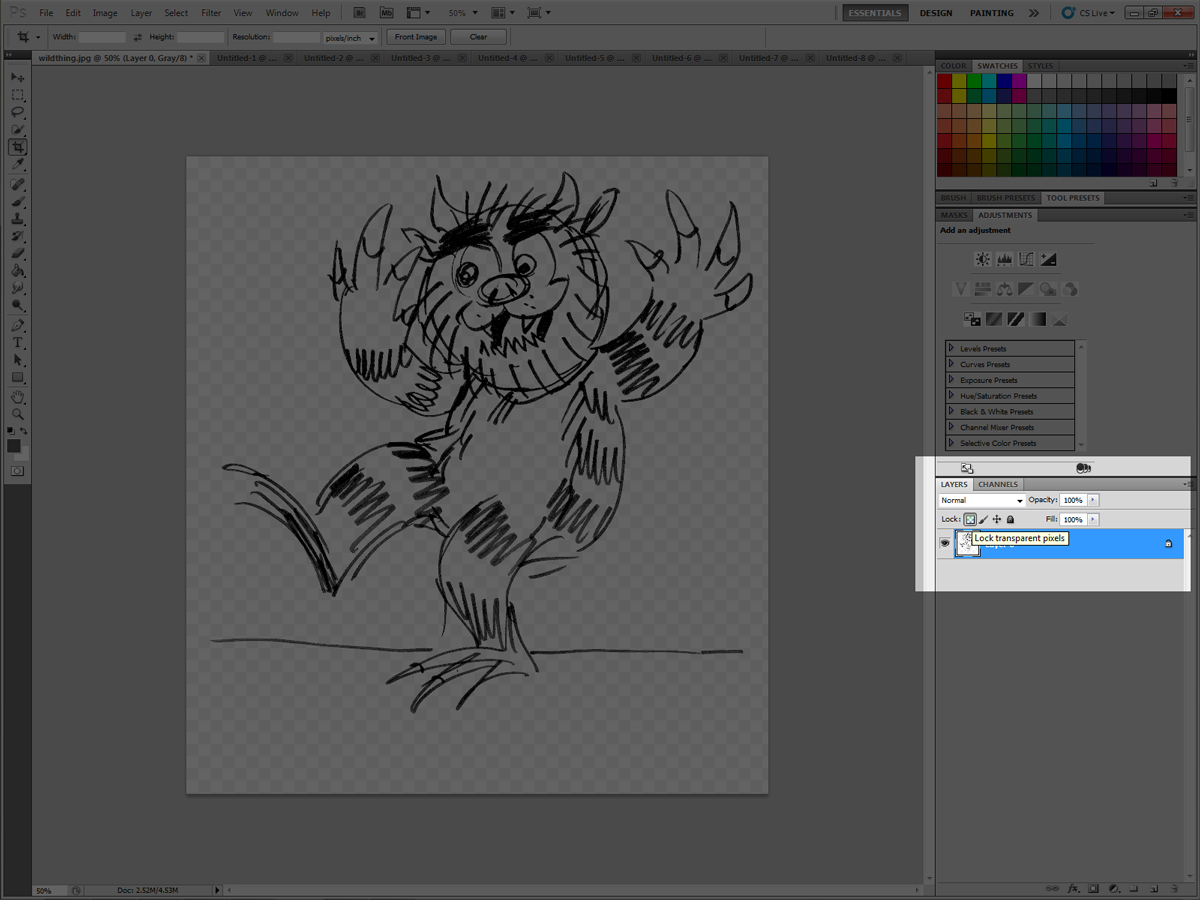Open the Fill slider arrow

1092,520
